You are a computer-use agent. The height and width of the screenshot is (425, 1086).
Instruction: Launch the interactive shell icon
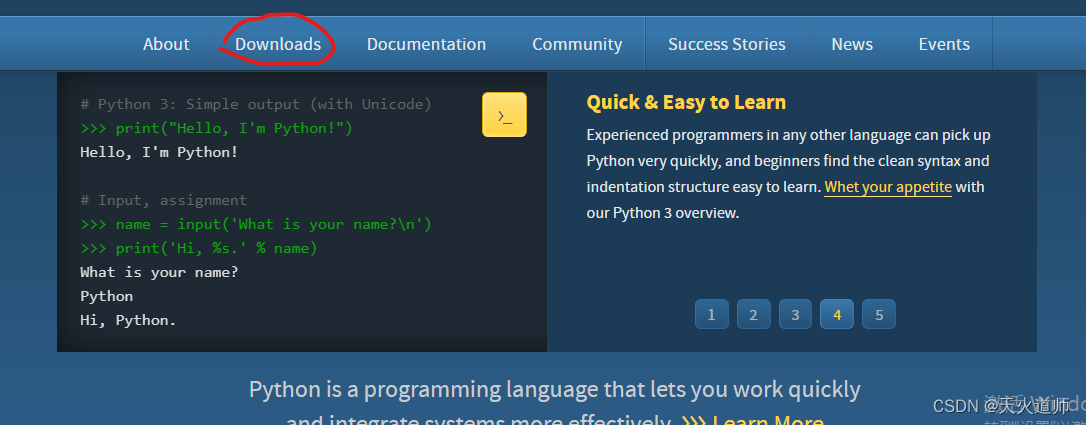pyautogui.click(x=504, y=114)
